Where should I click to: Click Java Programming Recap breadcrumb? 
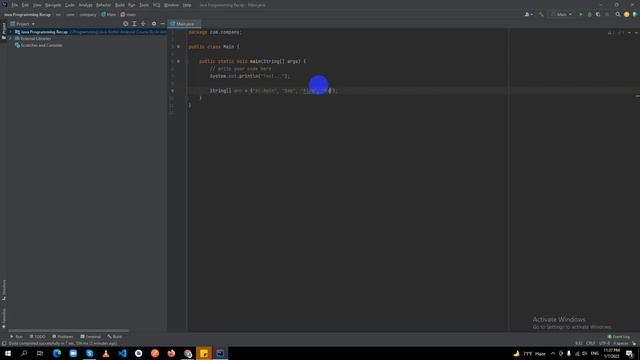[27, 14]
